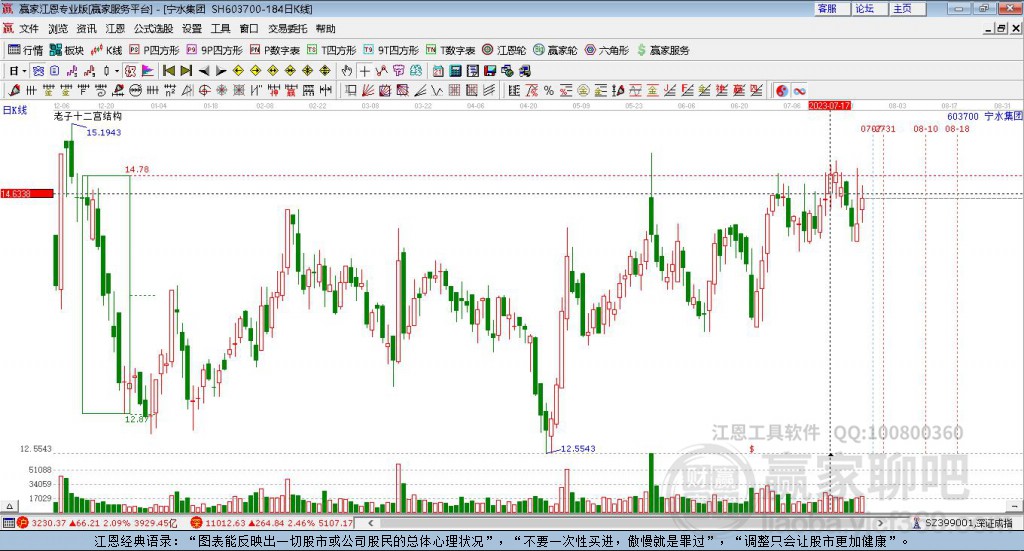Open 赢家服务 with the dollar icon
Image resolution: width=1024 pixels, height=551 pixels.
662,50
